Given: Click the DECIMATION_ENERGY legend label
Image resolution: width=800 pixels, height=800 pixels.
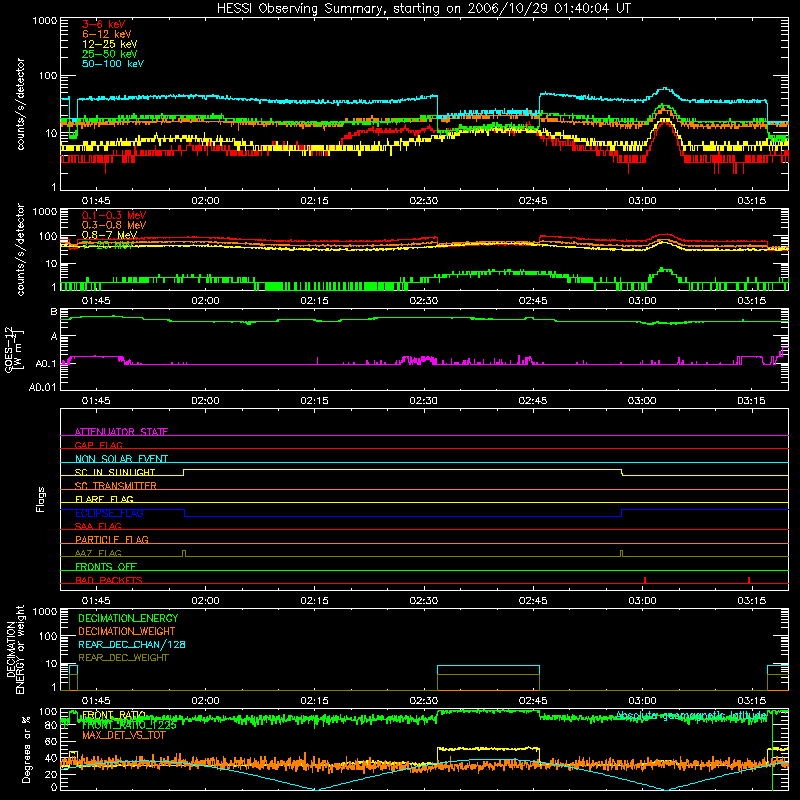Looking at the screenshot, I should 128,618.
